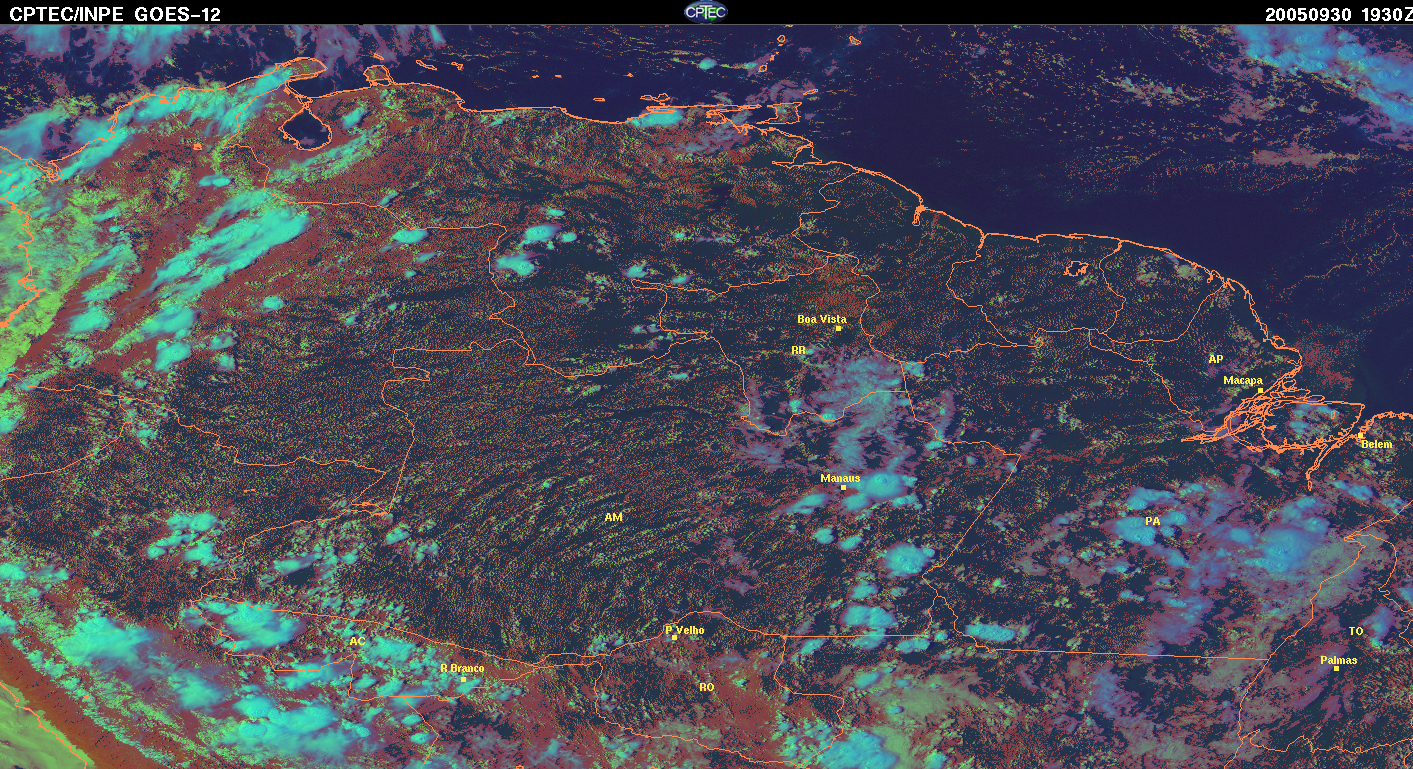
Task: Click the Boa Vista yellow city marker
Action: pyautogui.click(x=838, y=328)
